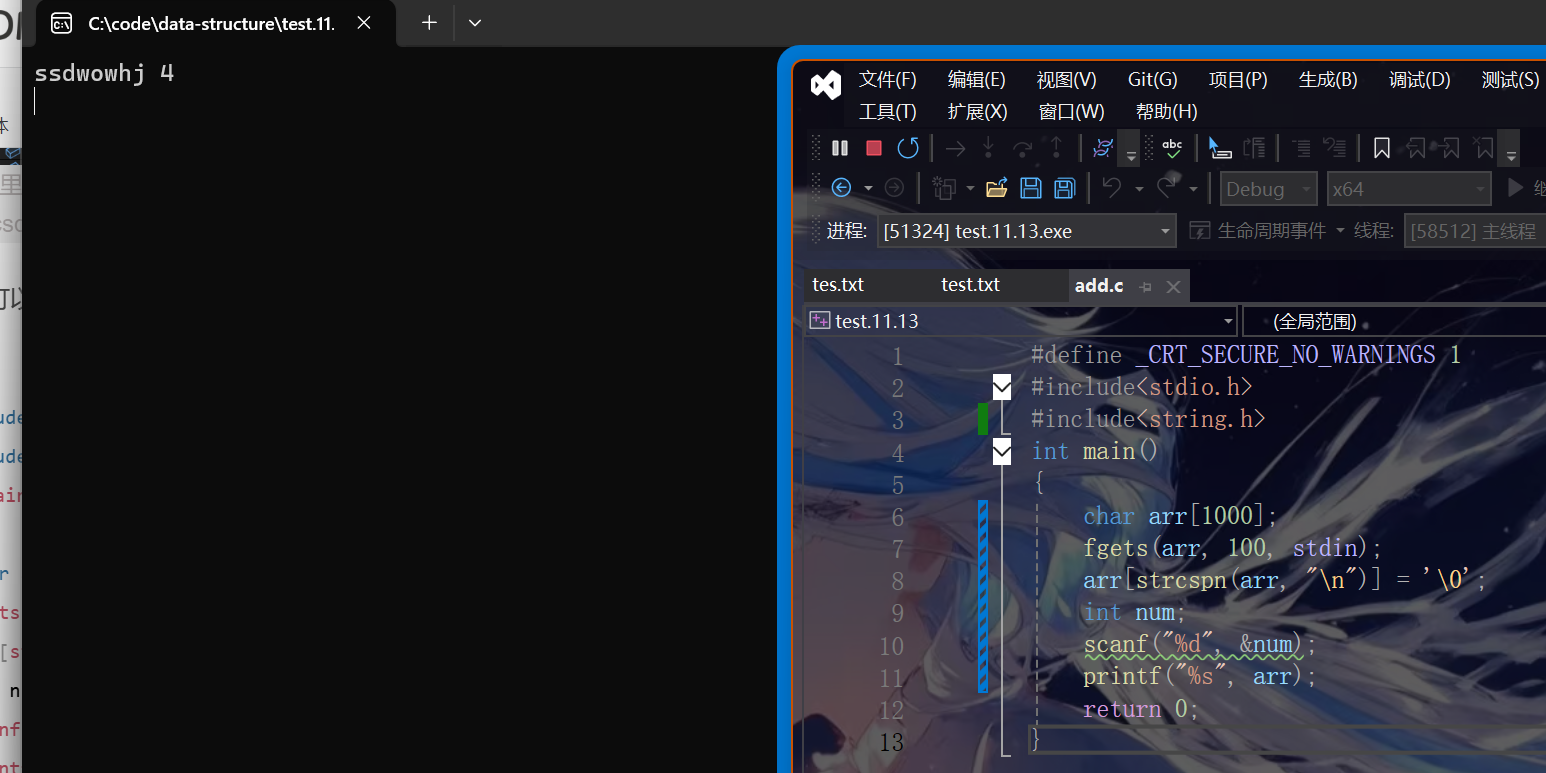The height and width of the screenshot is (773, 1546).
Task: Click Step Out icon
Action: [1056, 148]
